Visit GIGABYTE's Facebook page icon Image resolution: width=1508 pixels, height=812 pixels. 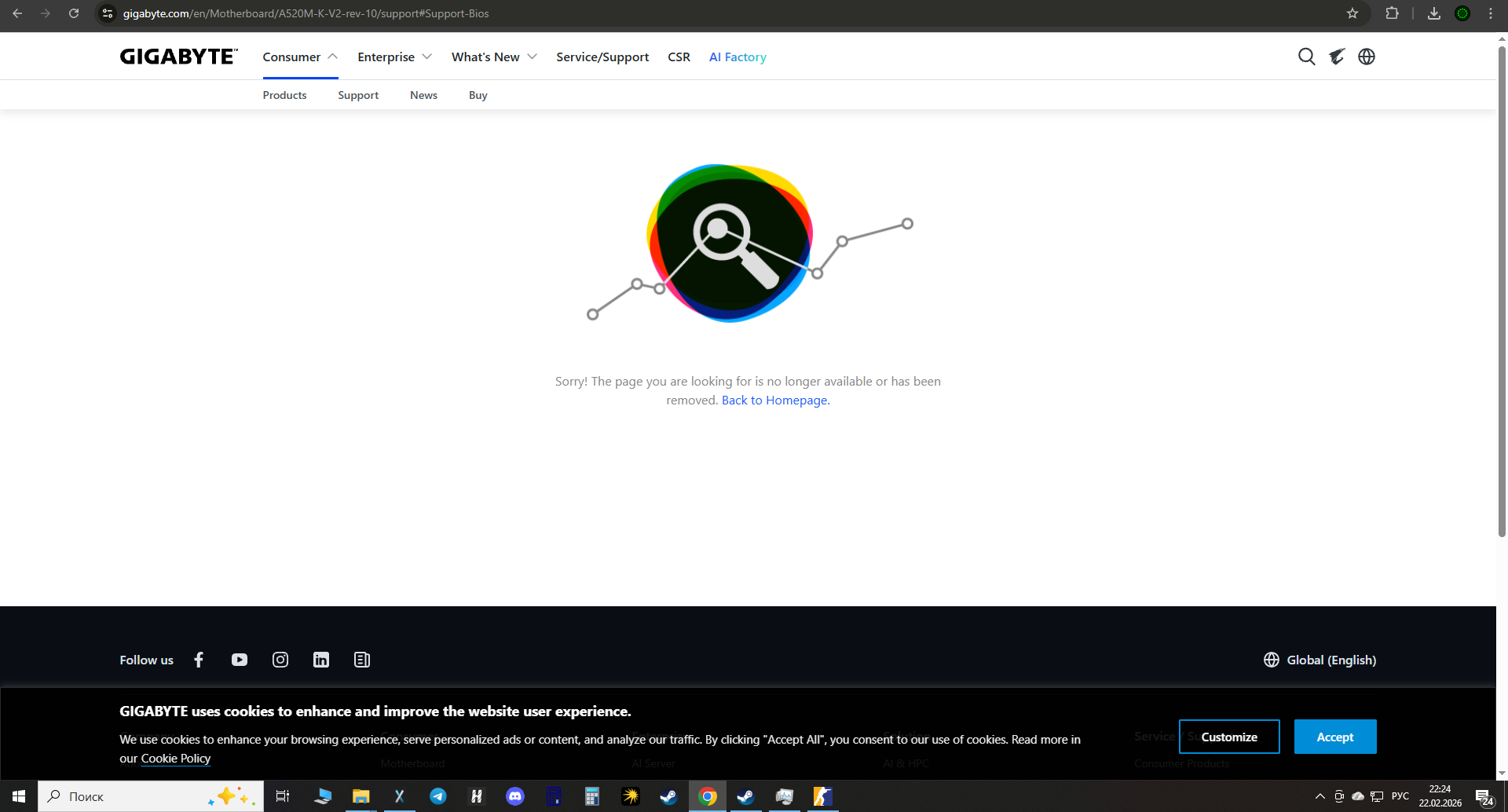(199, 660)
